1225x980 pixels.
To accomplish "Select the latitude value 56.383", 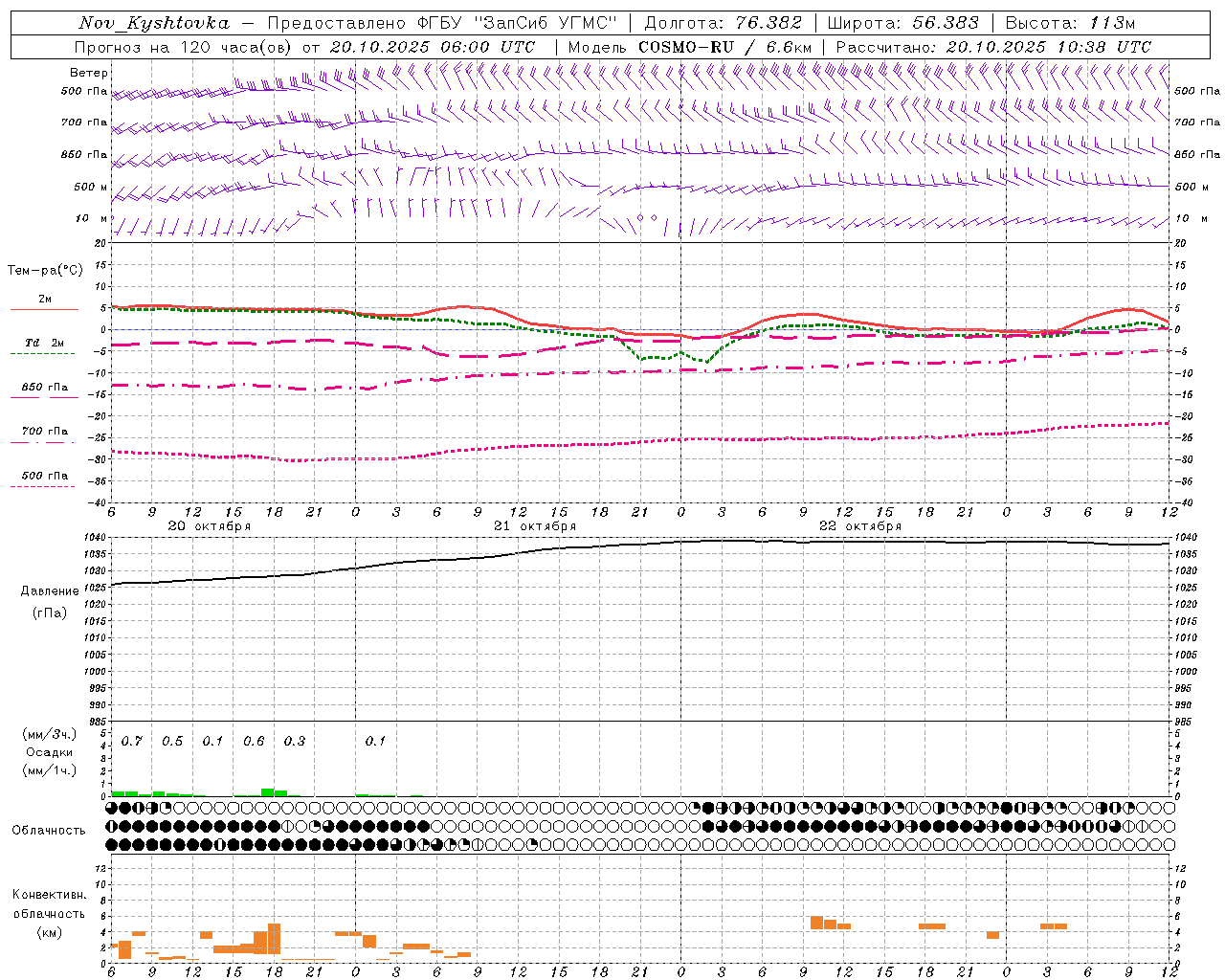I will click(946, 23).
